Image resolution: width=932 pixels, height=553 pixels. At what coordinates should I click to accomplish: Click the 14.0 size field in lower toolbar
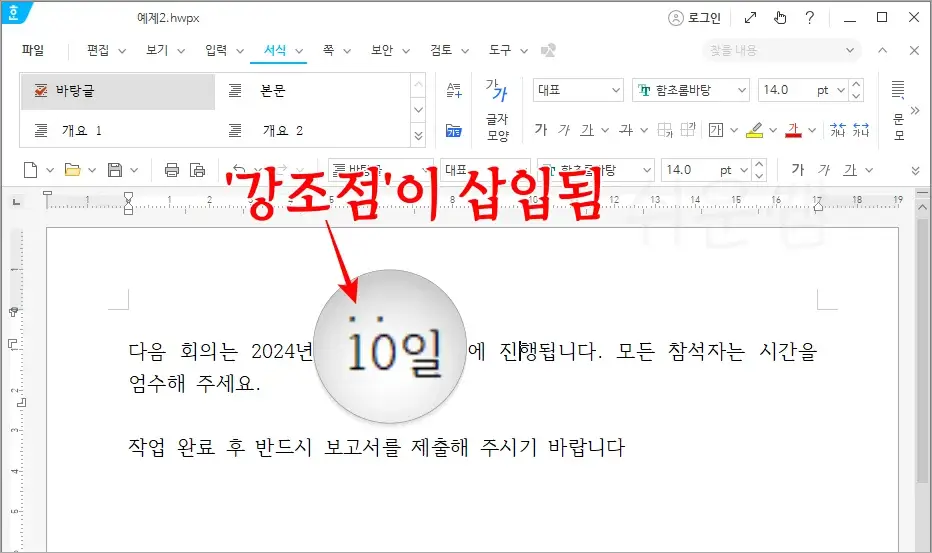pos(688,170)
